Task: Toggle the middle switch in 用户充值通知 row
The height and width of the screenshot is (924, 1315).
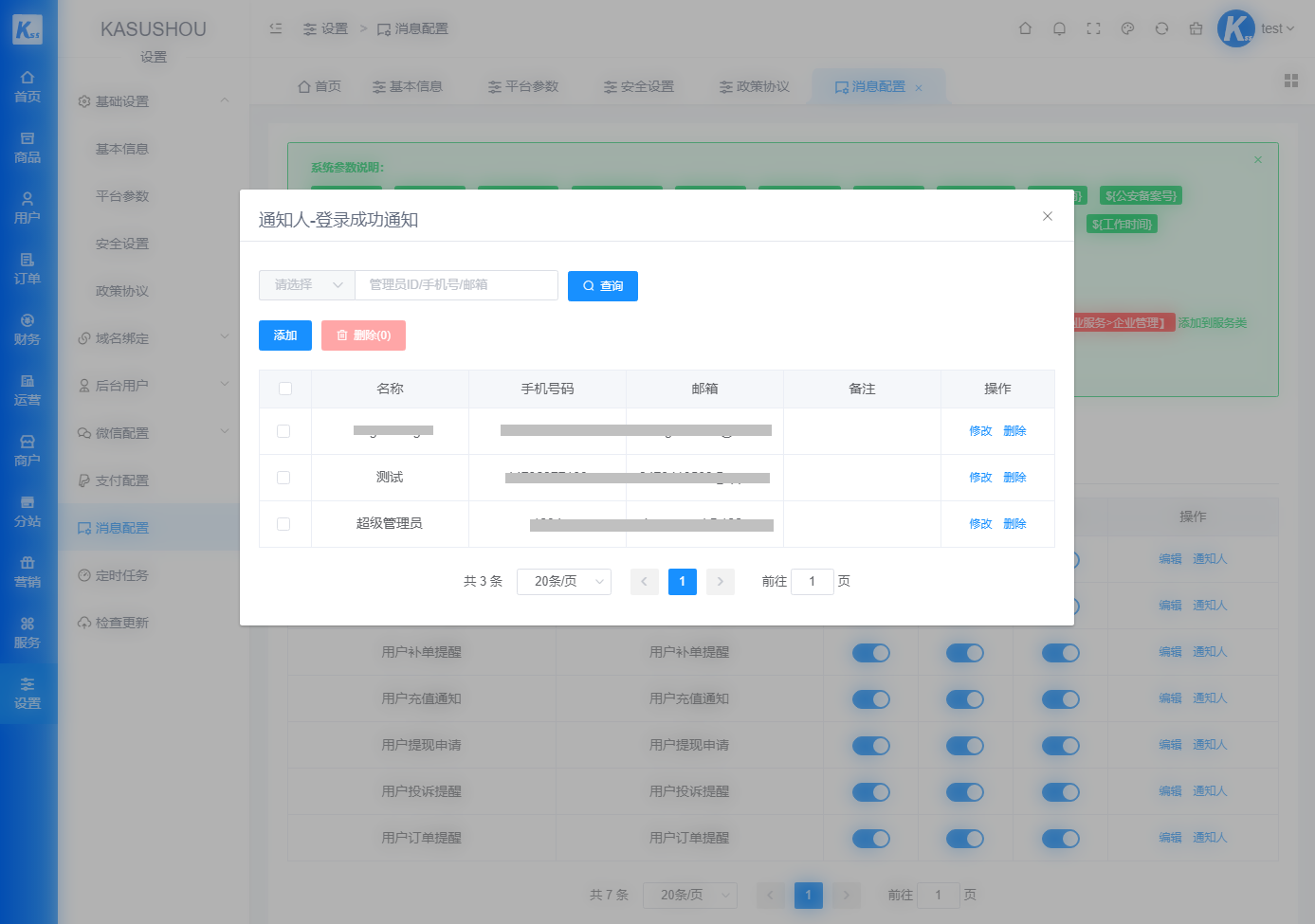Action: point(965,699)
